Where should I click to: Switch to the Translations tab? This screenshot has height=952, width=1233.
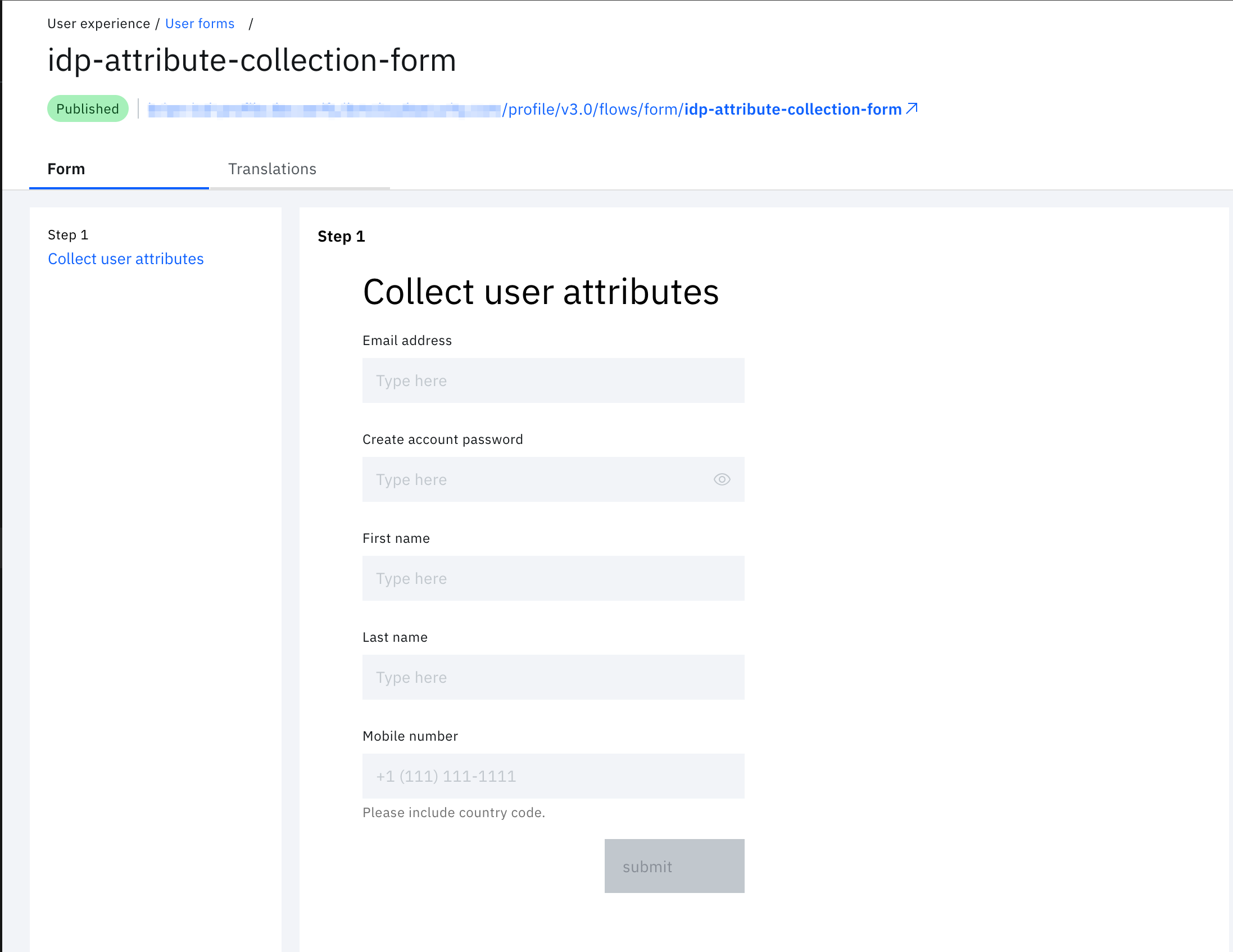pos(272,169)
